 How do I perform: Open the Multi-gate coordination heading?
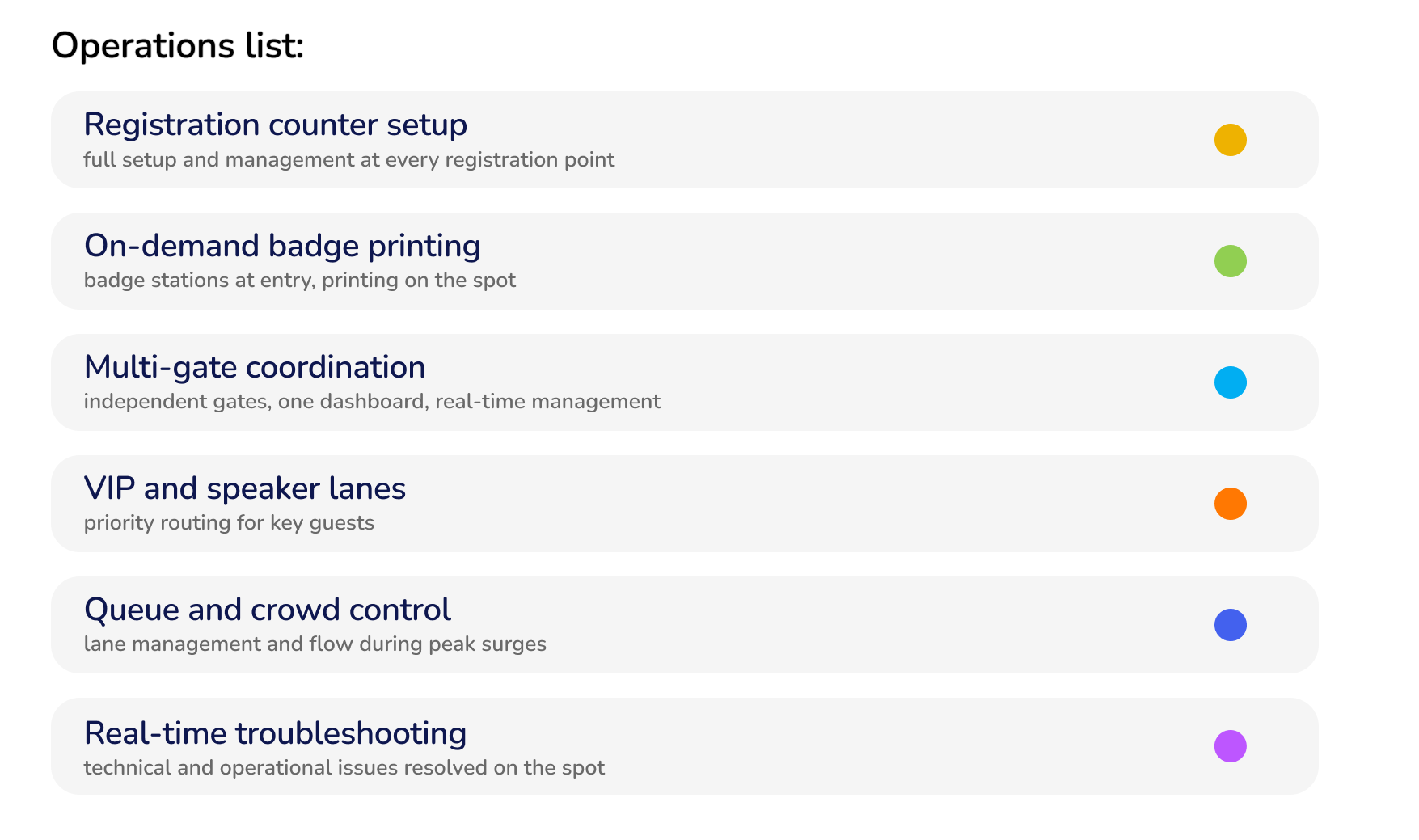255,367
